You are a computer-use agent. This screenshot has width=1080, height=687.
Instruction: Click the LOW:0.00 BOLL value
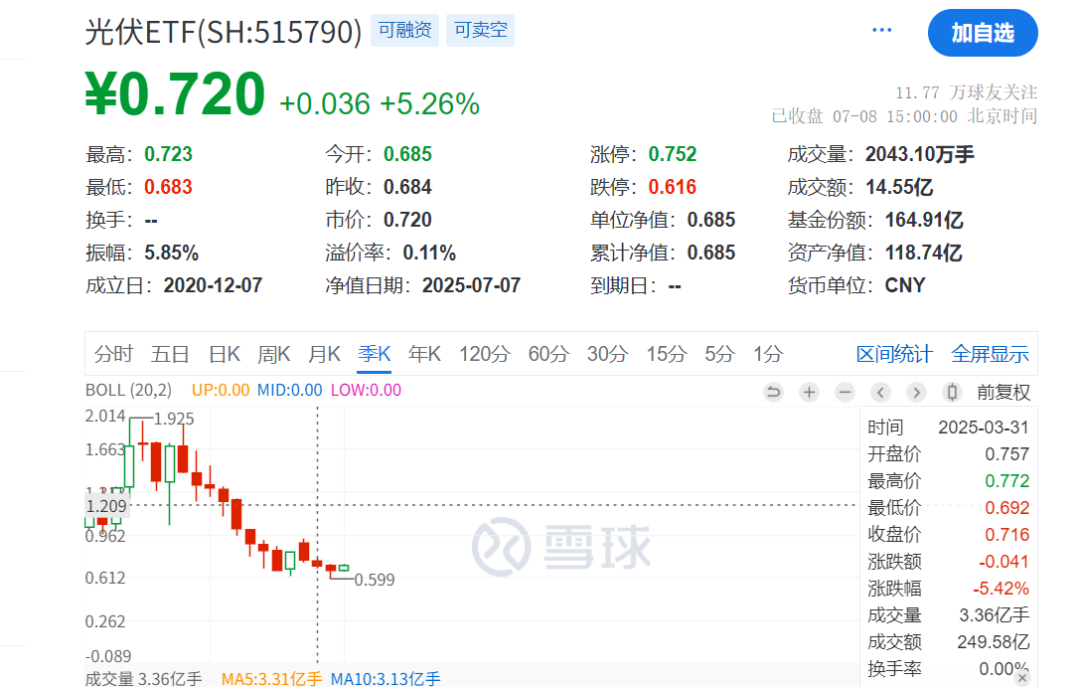click(x=366, y=390)
